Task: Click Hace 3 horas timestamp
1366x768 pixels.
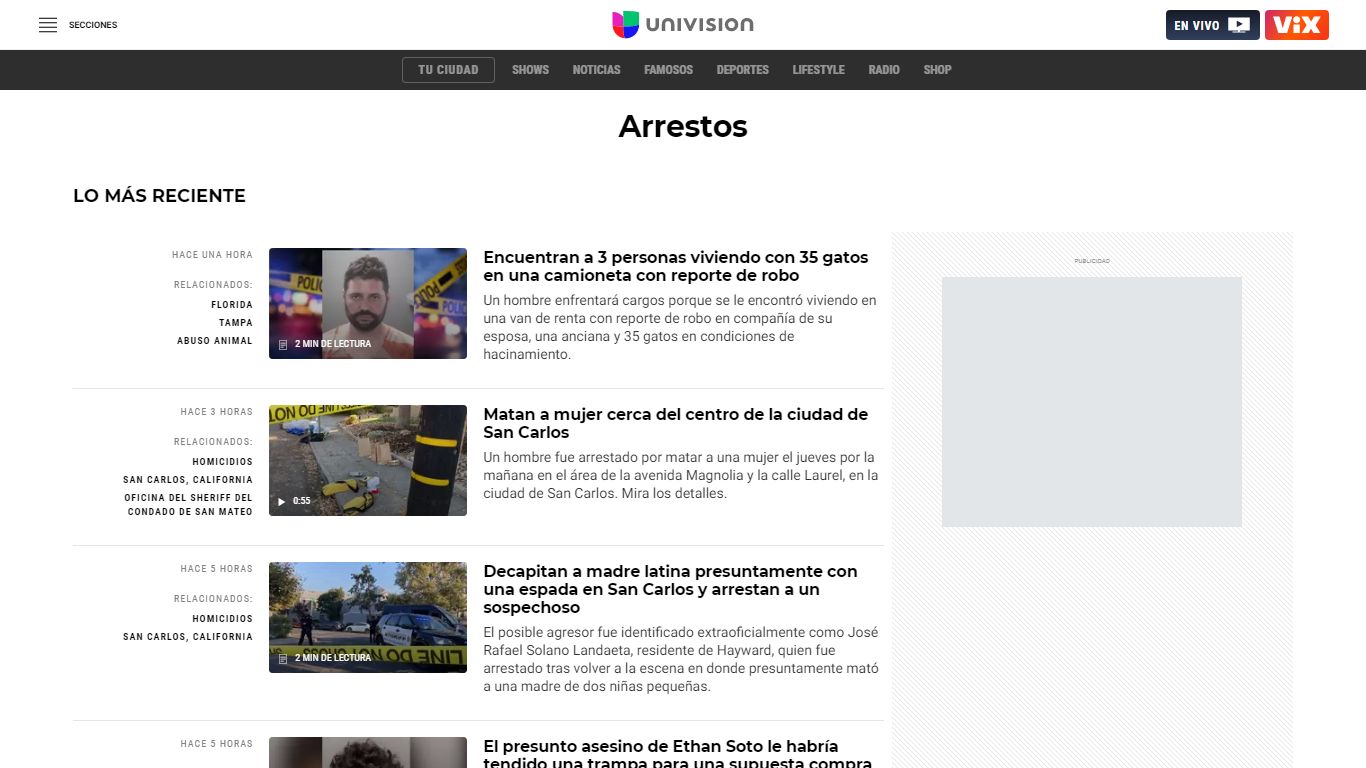Action: 217,412
